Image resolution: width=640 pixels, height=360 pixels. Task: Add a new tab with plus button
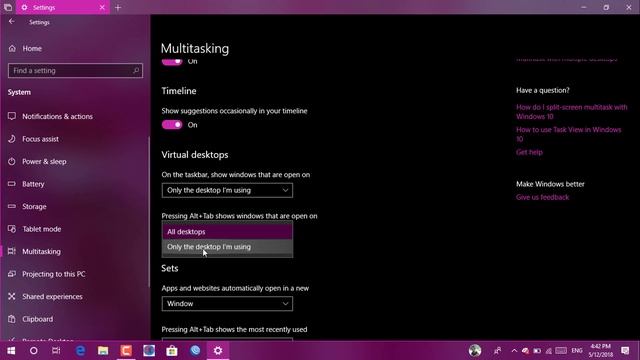click(x=118, y=7)
